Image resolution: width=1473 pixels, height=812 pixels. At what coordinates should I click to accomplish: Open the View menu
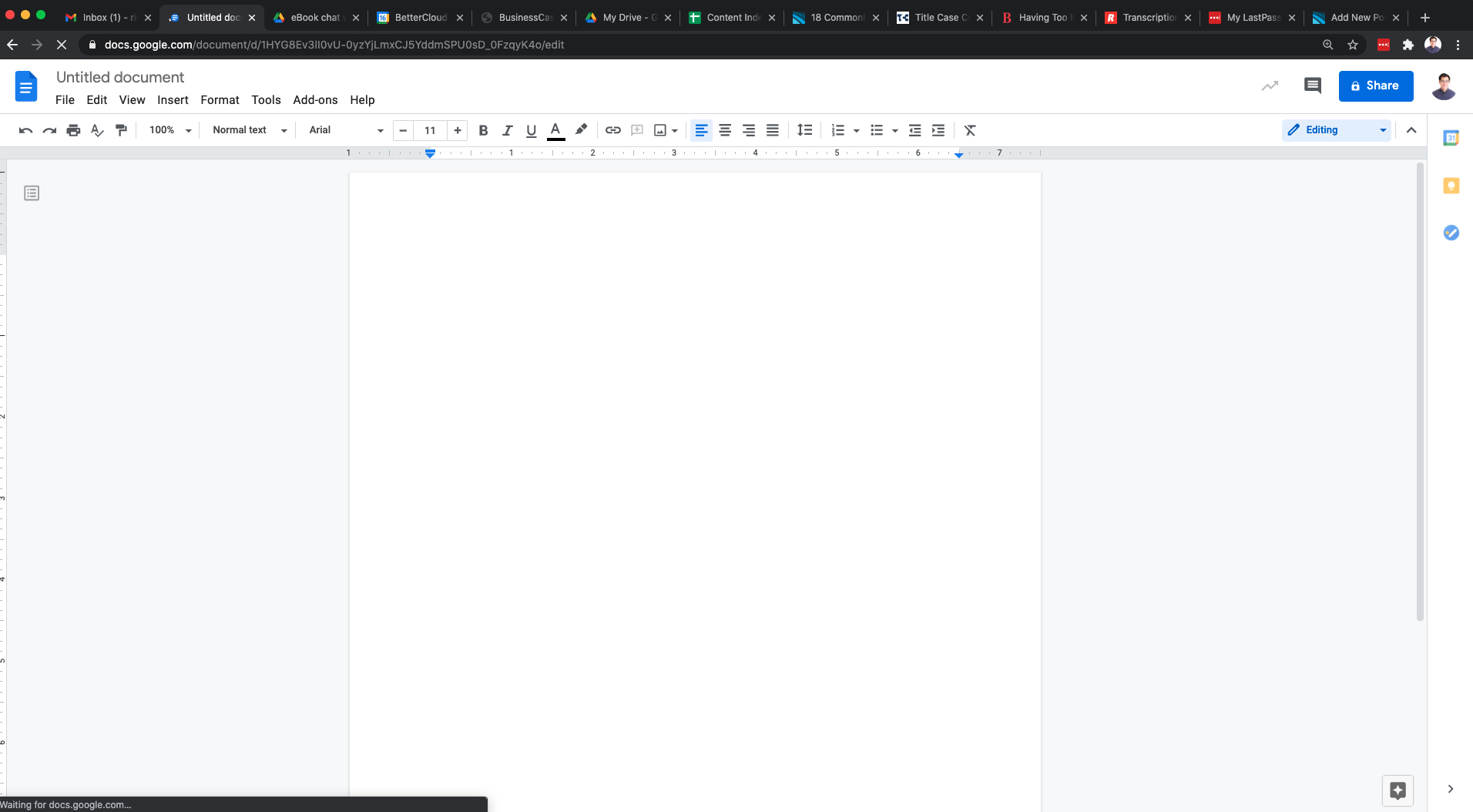tap(132, 100)
